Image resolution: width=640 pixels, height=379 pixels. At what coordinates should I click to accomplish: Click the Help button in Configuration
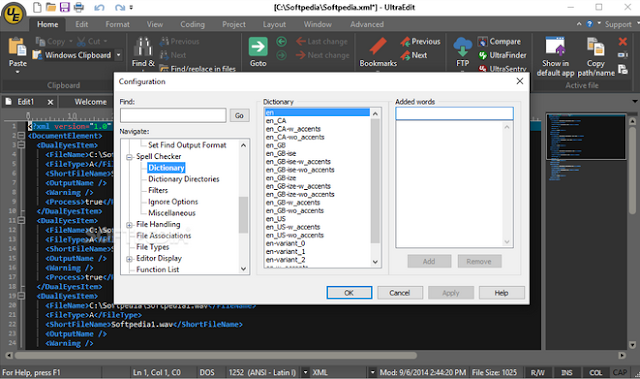pos(502,293)
